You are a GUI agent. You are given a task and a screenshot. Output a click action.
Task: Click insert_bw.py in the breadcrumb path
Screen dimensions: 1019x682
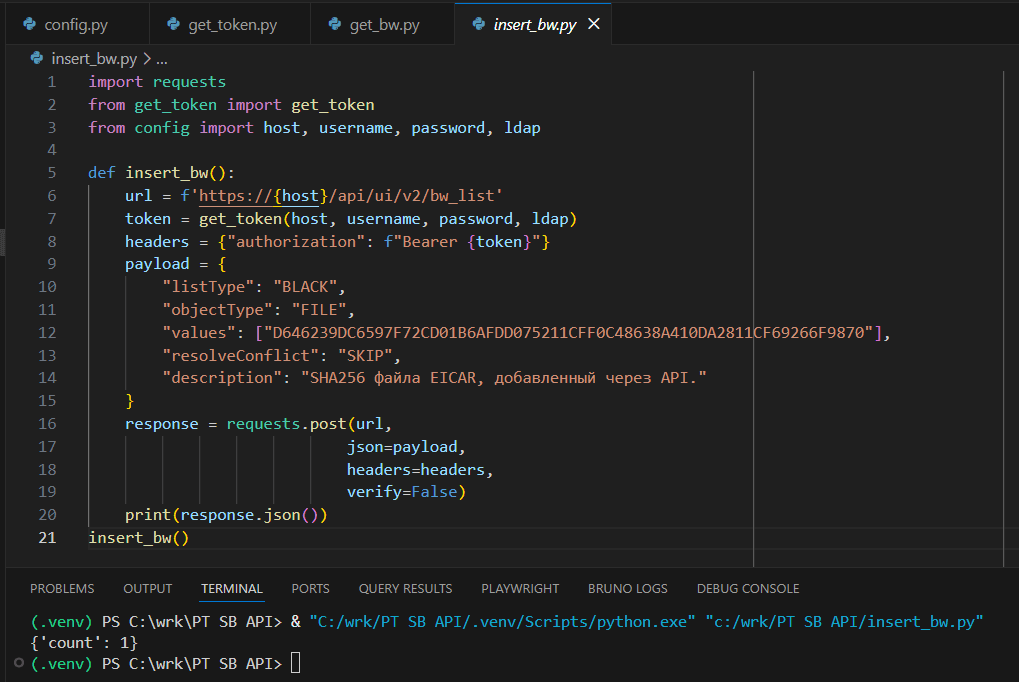[x=94, y=59]
